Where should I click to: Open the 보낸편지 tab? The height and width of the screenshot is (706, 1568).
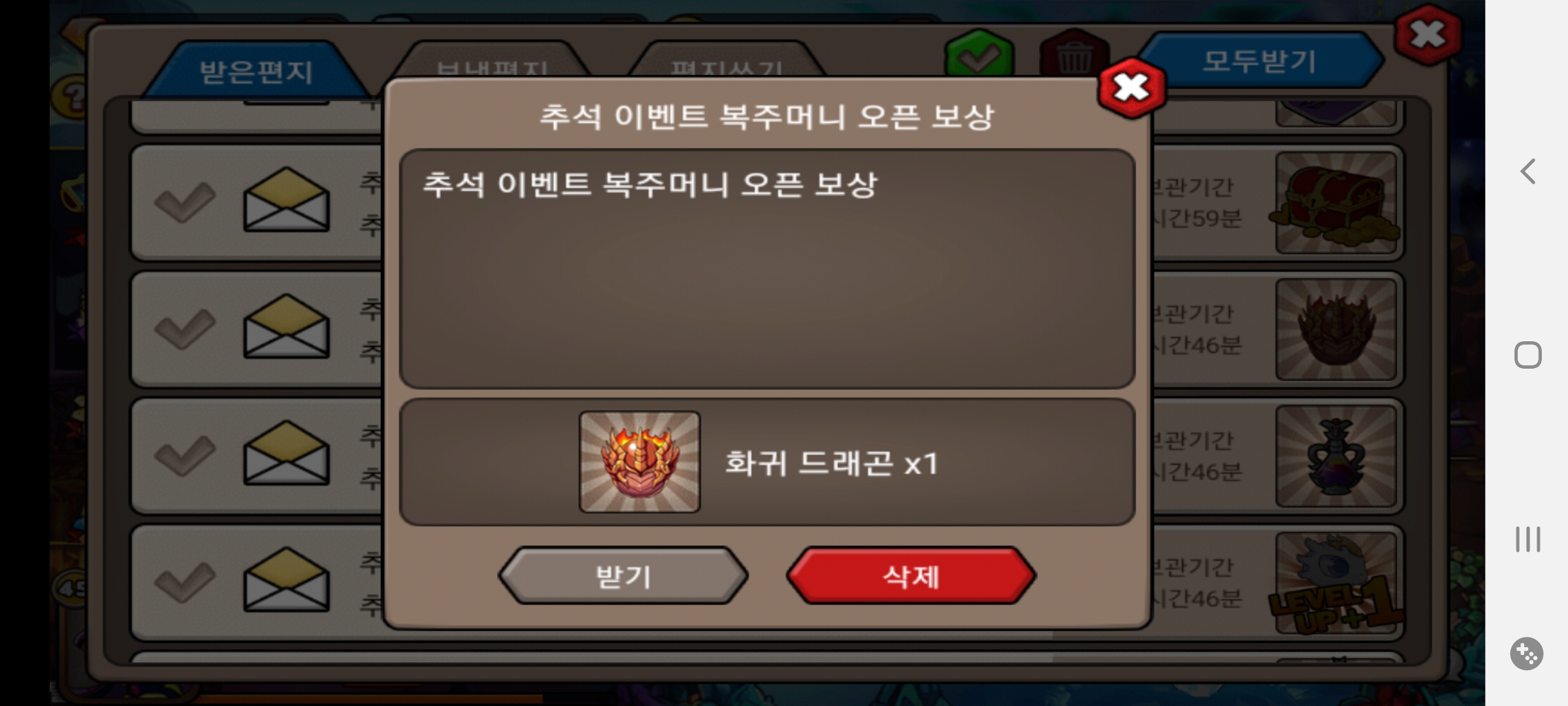click(491, 62)
